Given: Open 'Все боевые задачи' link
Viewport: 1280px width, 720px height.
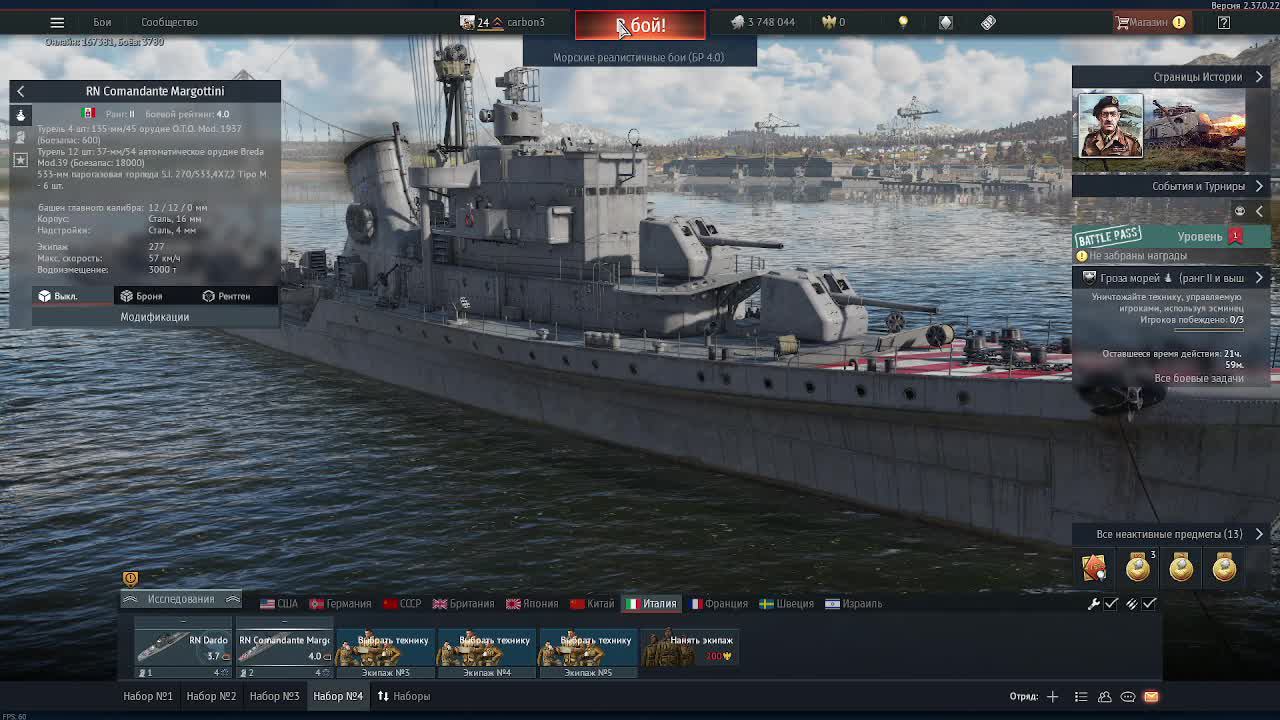Looking at the screenshot, I should (x=1199, y=378).
